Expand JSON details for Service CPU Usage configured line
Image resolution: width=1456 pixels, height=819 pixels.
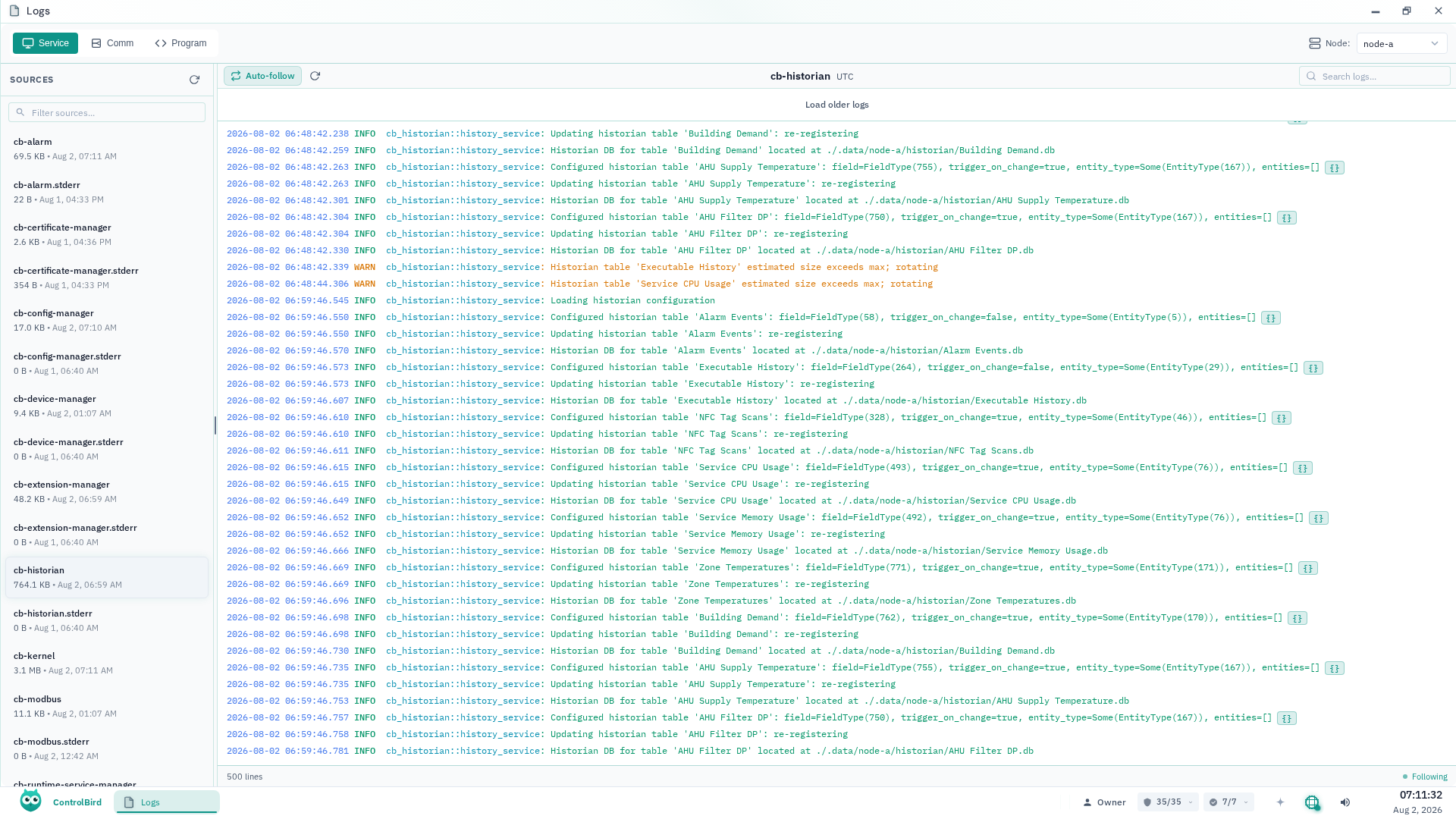coord(1303,468)
